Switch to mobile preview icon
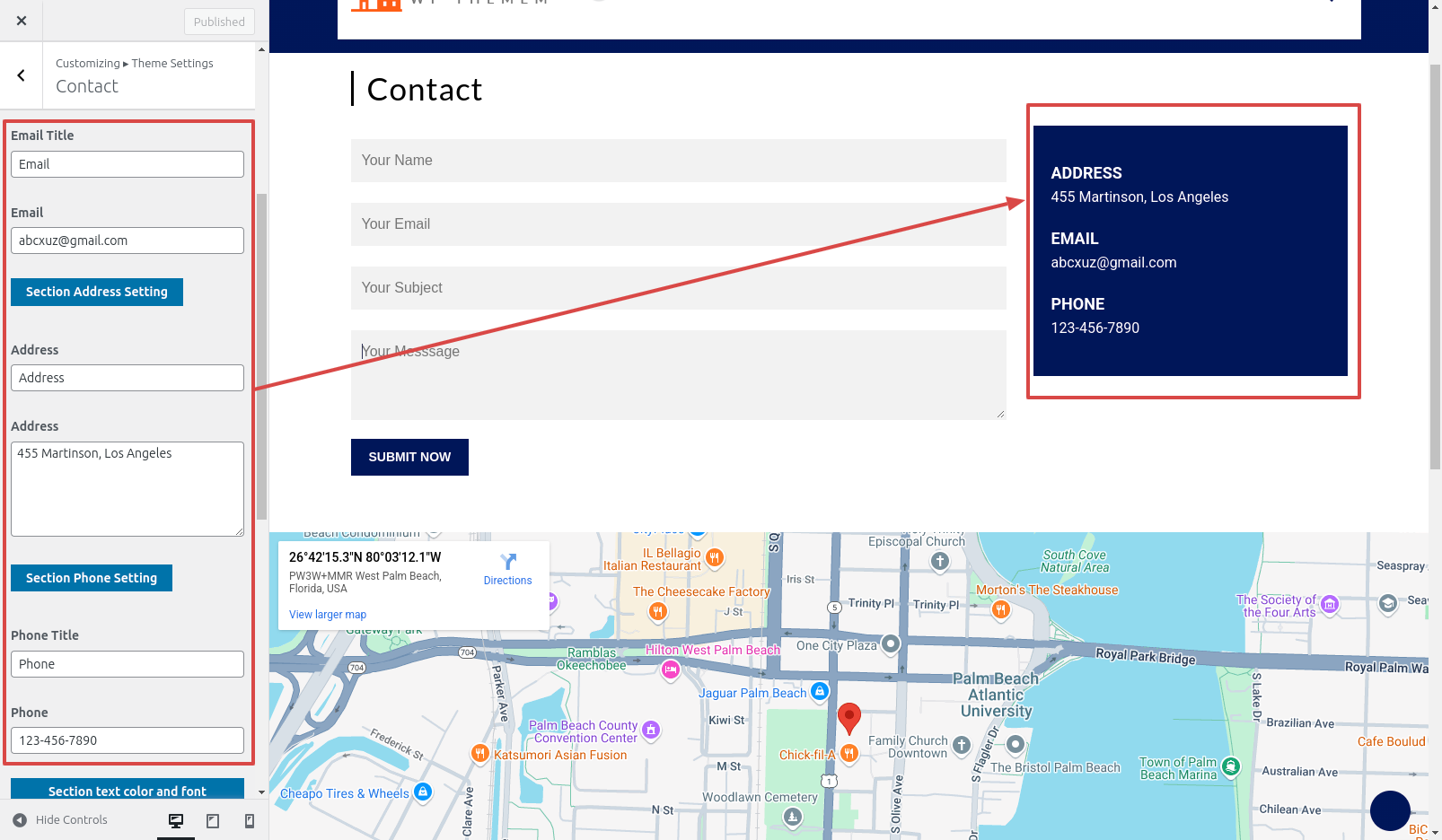The width and height of the screenshot is (1442, 840). tap(250, 820)
